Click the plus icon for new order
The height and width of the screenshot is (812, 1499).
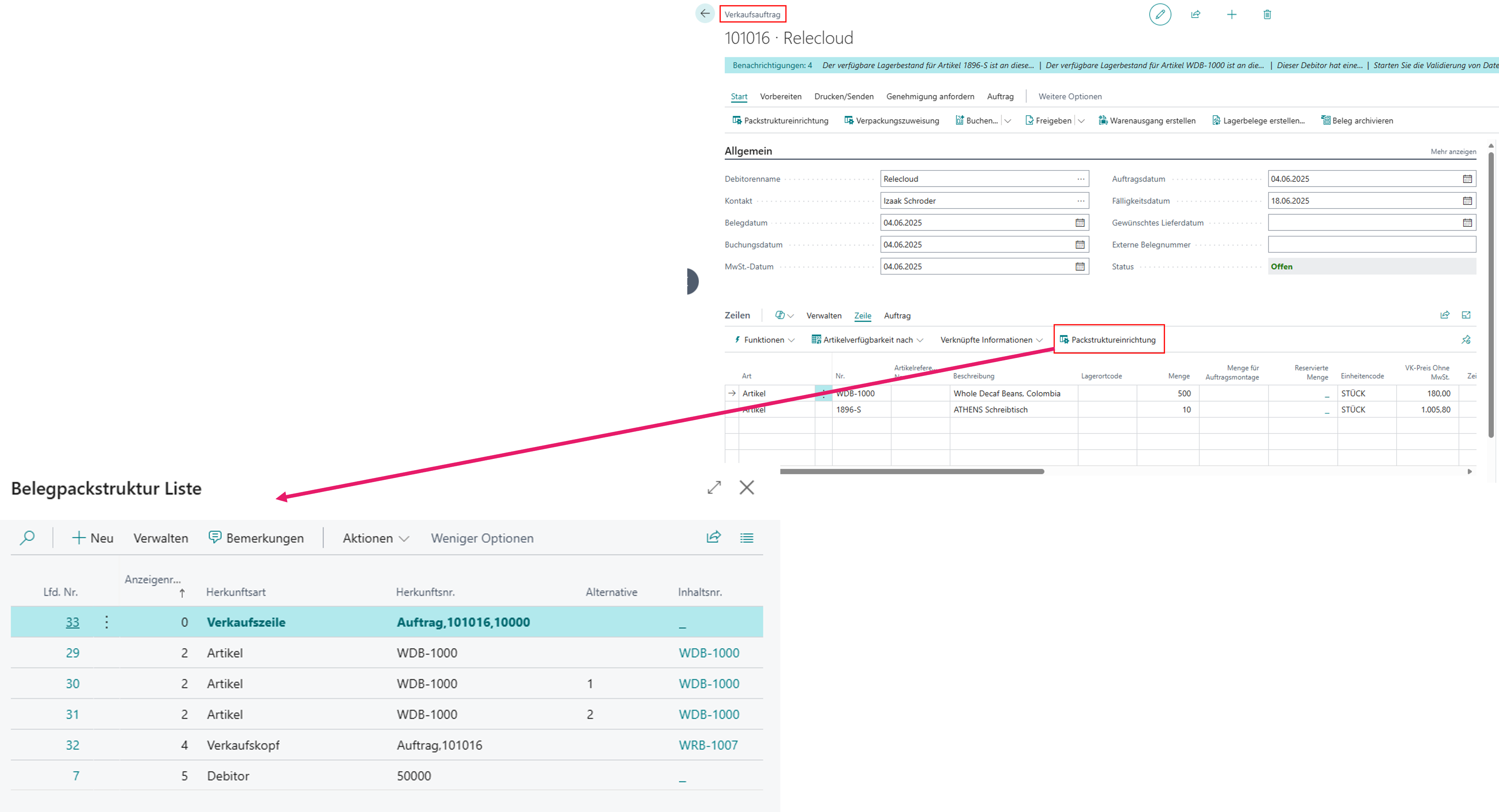(x=1231, y=14)
